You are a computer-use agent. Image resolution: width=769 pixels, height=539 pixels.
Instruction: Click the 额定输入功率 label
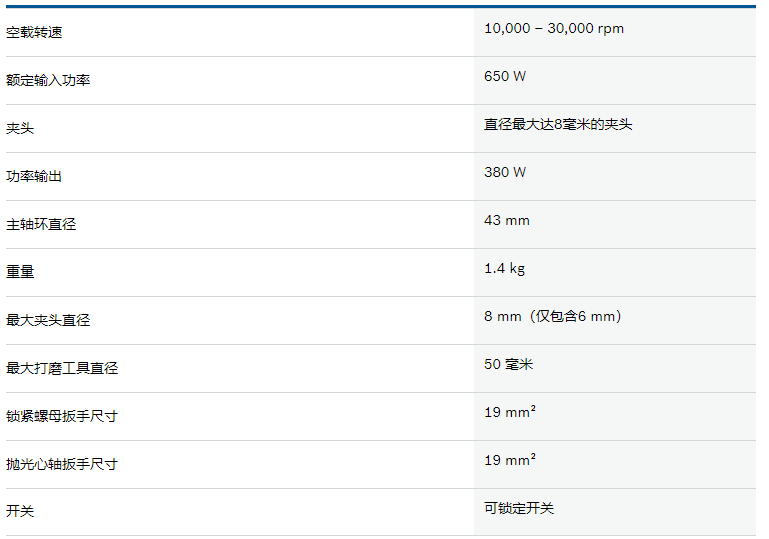click(x=48, y=80)
